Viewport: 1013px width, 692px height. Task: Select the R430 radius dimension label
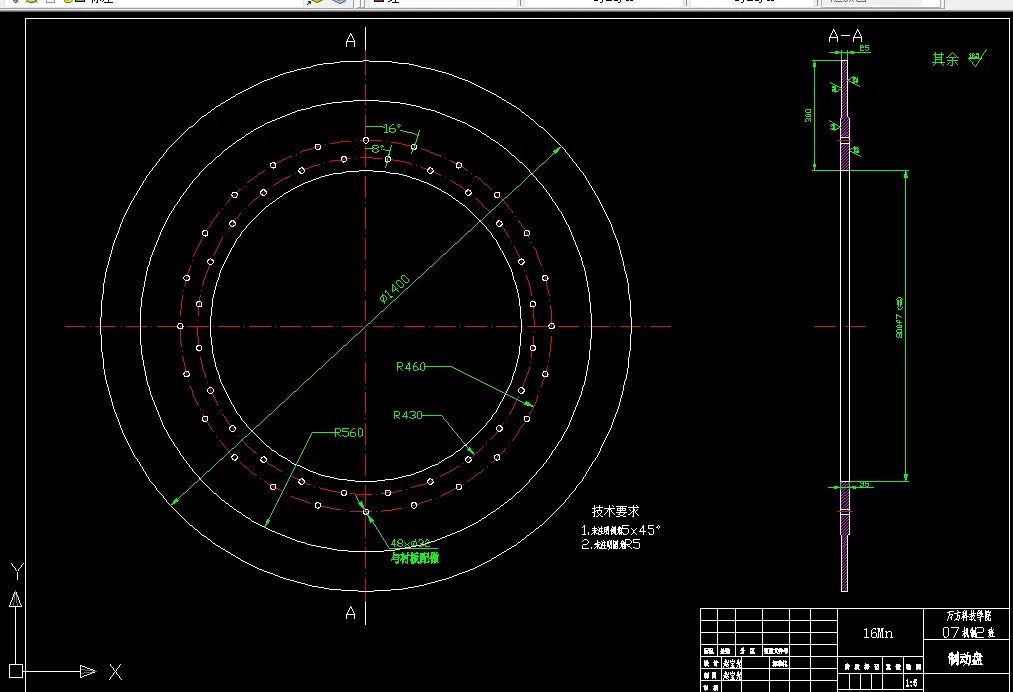point(408,415)
